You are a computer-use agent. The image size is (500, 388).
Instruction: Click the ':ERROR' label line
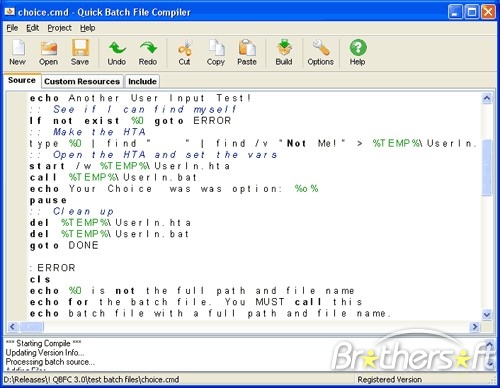tap(53, 268)
